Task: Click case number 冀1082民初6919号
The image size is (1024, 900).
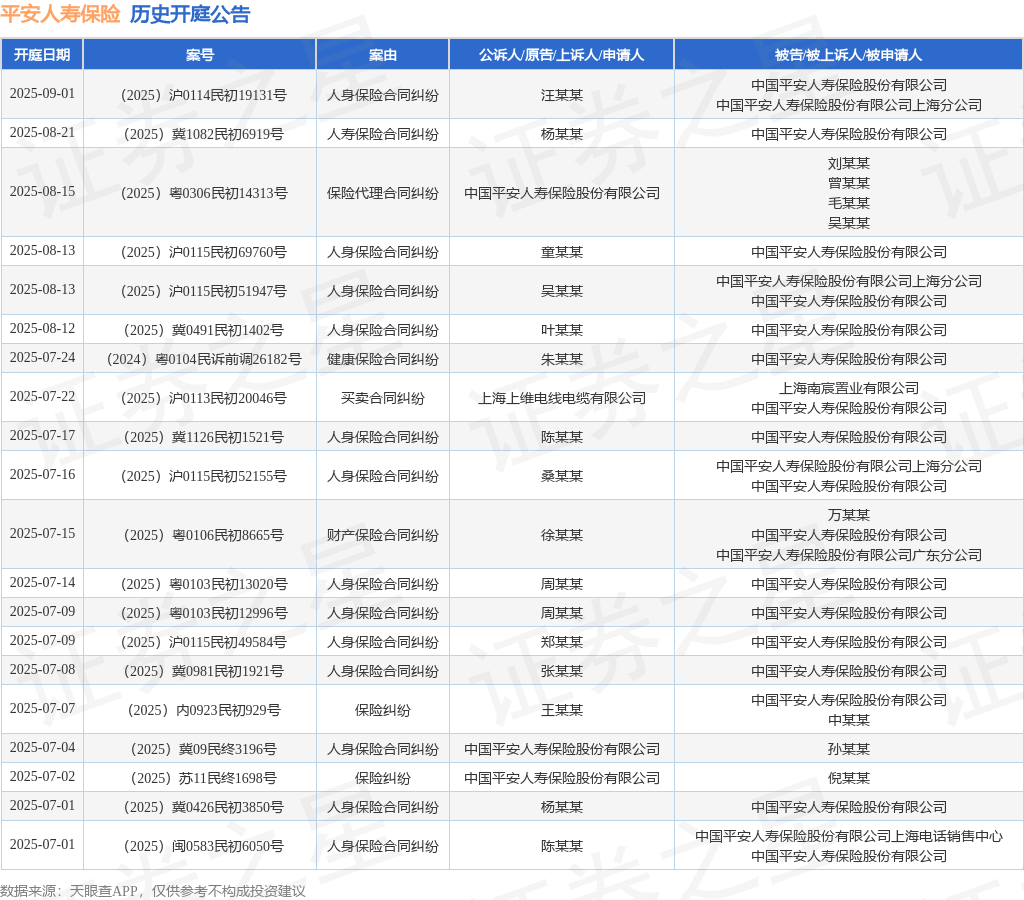Action: tap(204, 135)
